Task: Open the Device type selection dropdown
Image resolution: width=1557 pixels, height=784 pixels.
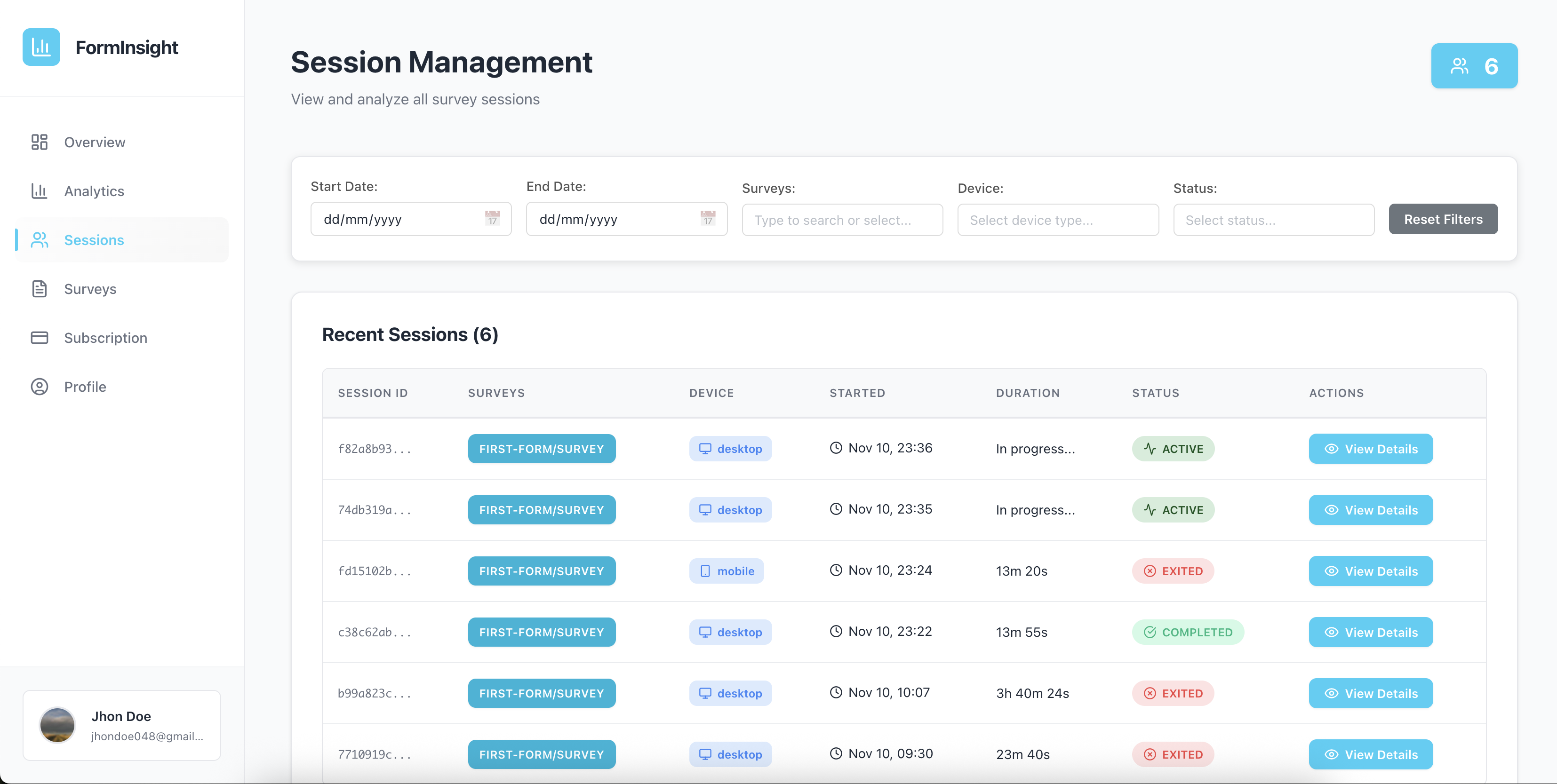Action: (x=1058, y=219)
